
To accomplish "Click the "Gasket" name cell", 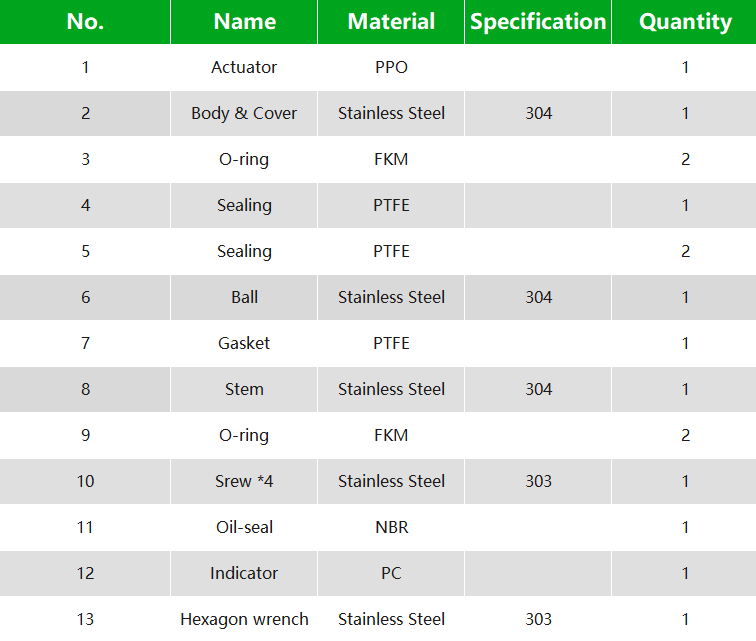I will [244, 344].
